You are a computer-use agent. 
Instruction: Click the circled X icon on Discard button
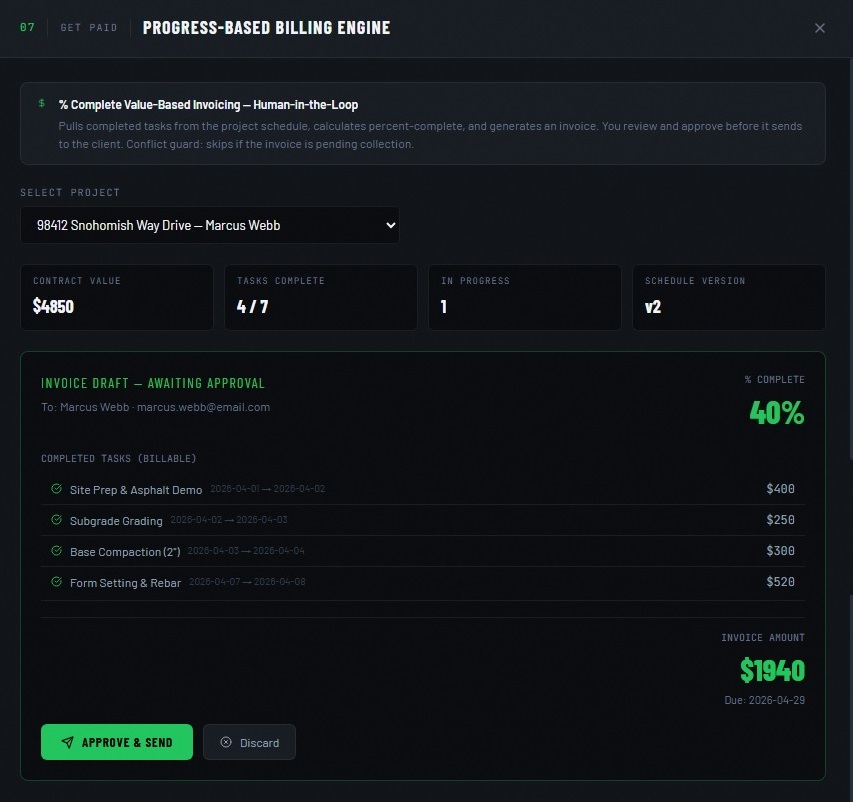pyautogui.click(x=225, y=743)
